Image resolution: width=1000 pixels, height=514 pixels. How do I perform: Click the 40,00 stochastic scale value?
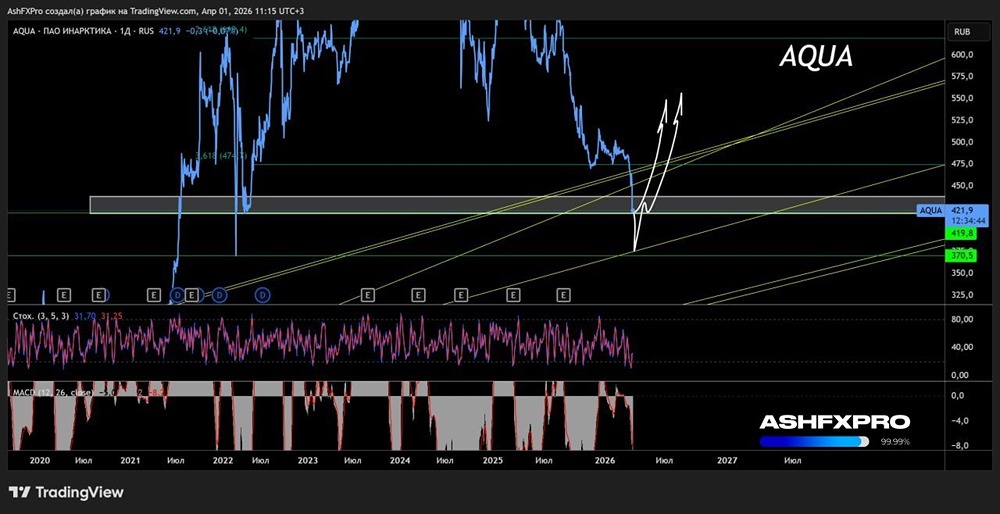tap(961, 347)
